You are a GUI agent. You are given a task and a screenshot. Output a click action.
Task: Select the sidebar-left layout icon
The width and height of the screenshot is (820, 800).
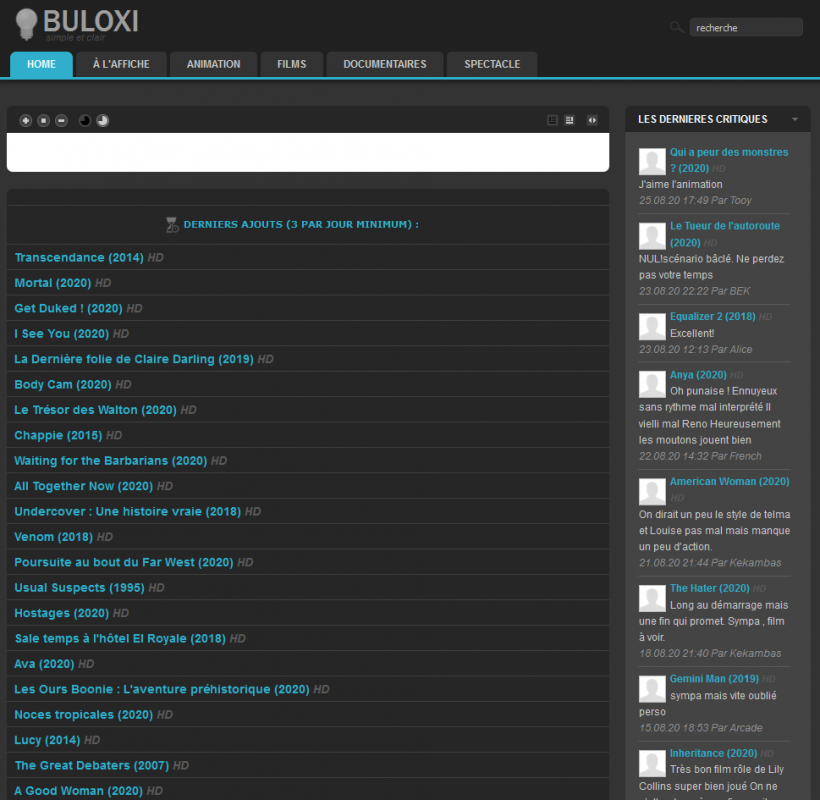coord(552,120)
